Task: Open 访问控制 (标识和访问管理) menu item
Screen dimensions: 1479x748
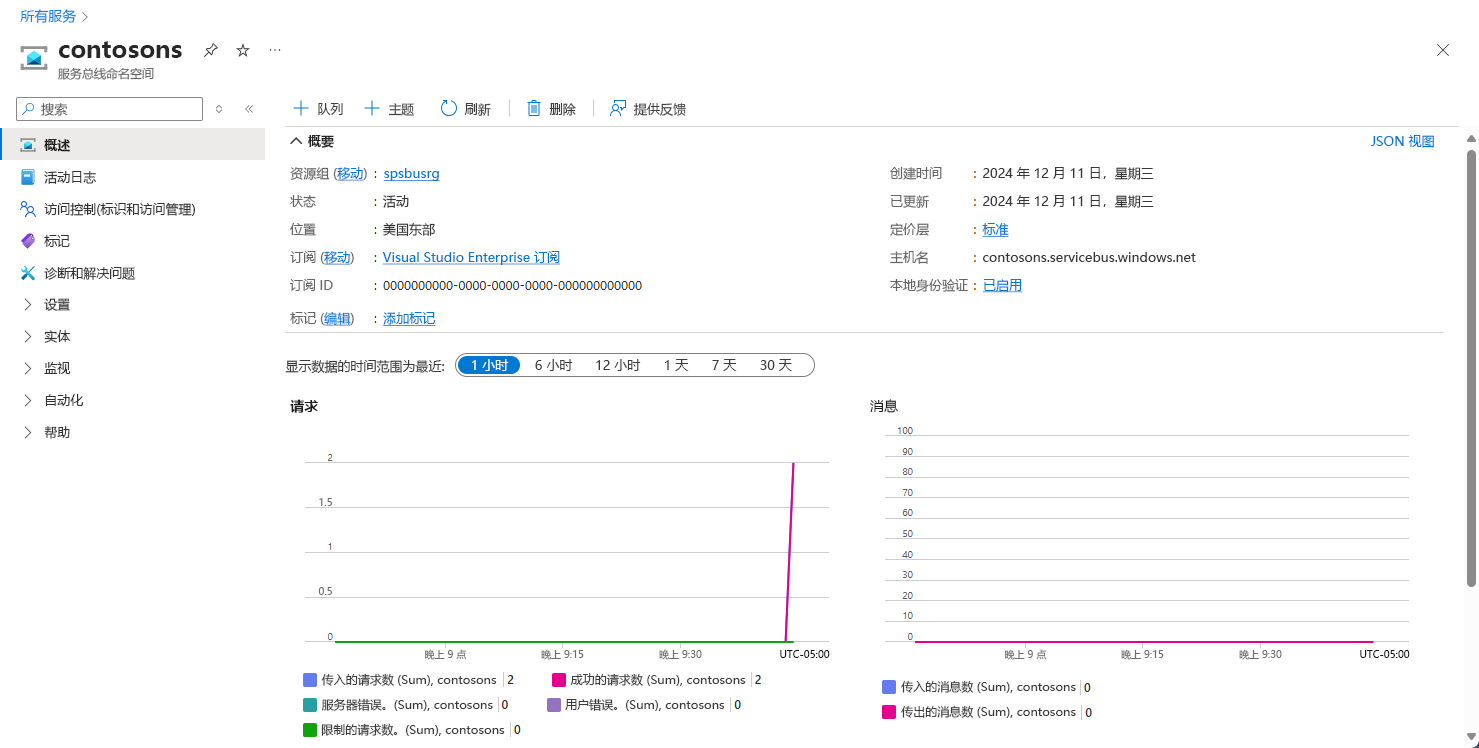Action: (119, 209)
